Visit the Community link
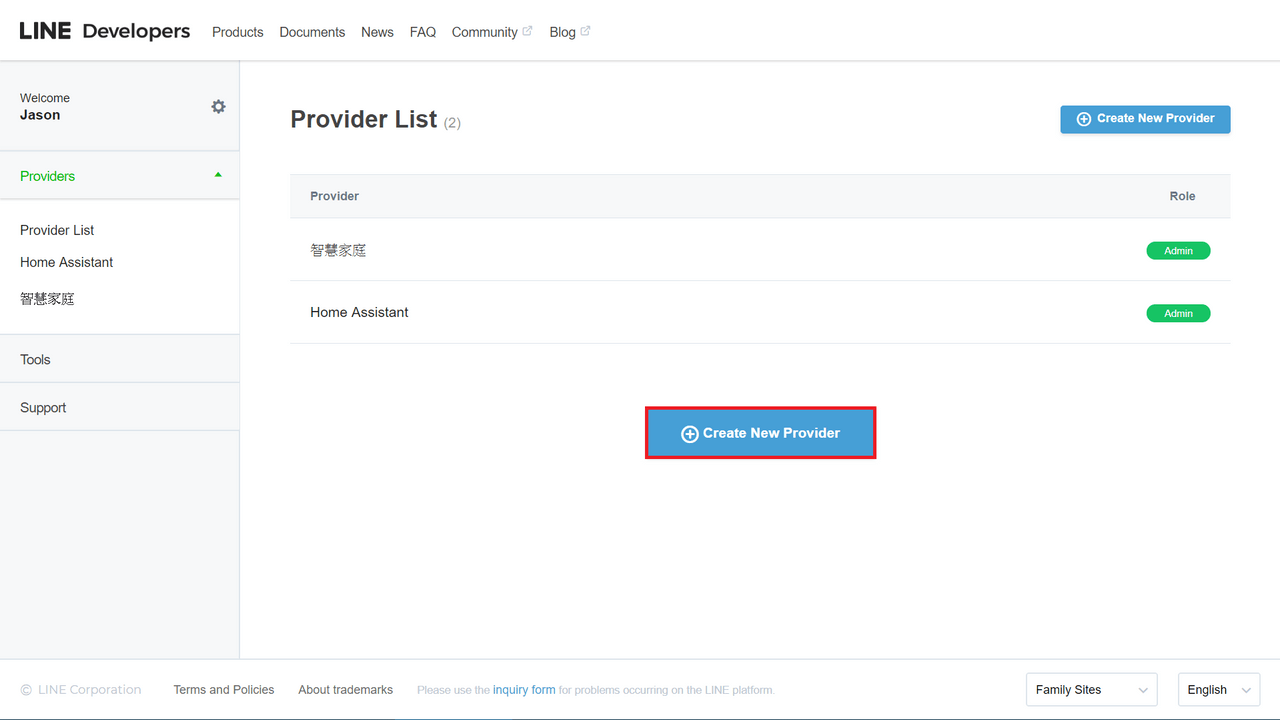Viewport: 1280px width, 720px height. 484,32
